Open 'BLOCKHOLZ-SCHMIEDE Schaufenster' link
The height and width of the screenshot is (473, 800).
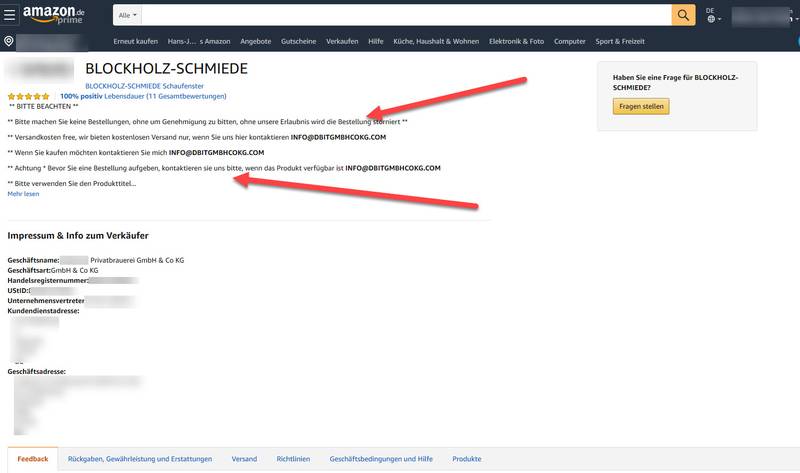pos(144,86)
